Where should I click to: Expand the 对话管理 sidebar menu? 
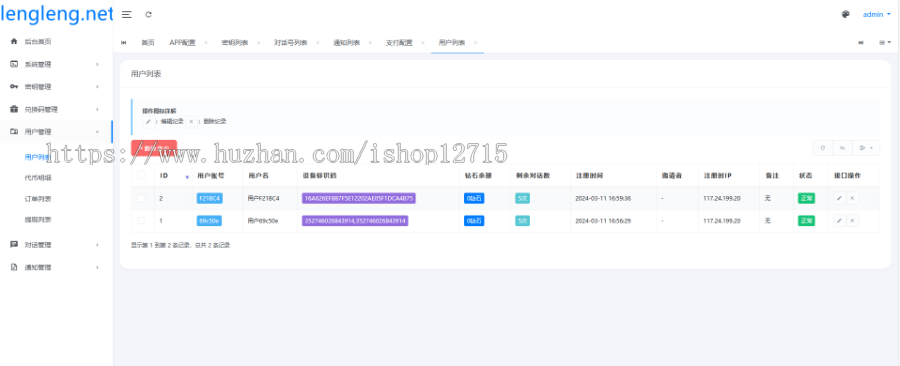pos(56,245)
